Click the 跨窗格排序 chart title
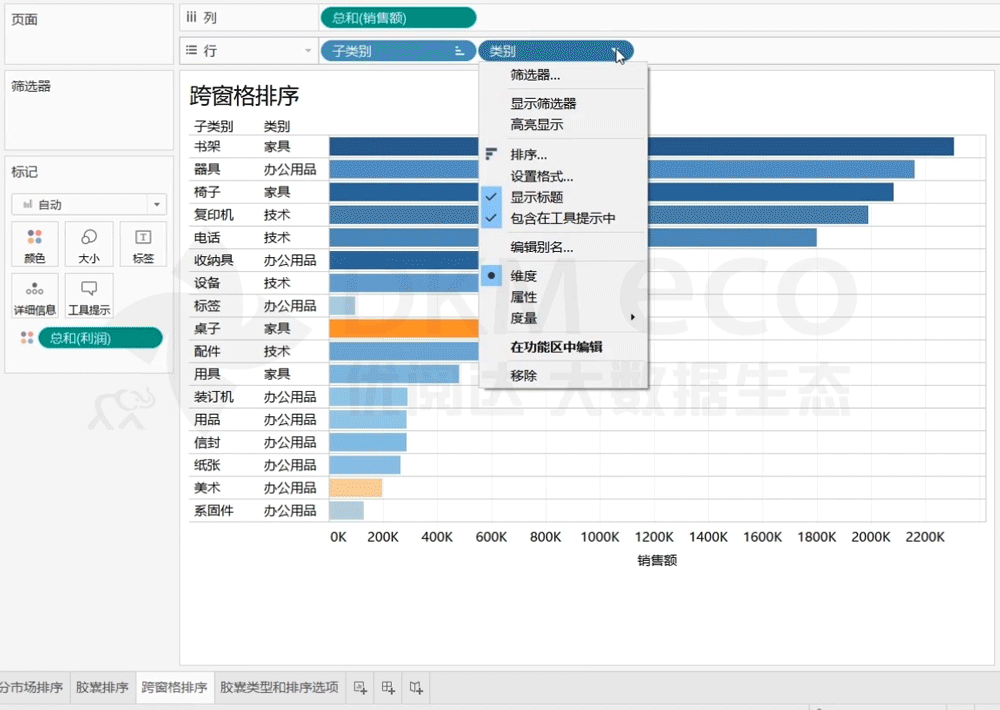Viewport: 1000px width, 710px height. (x=244, y=97)
